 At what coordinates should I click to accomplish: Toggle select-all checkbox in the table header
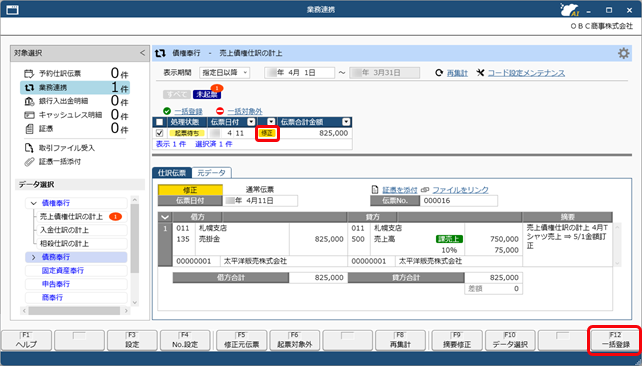(160, 122)
